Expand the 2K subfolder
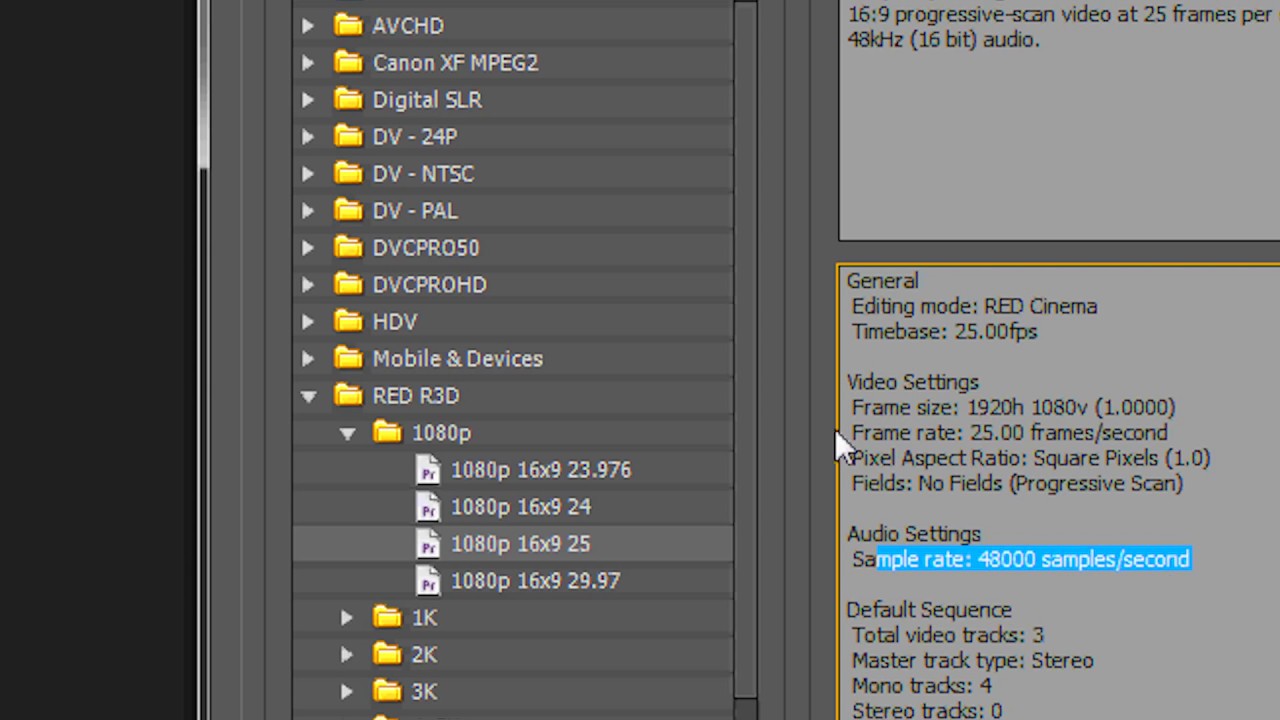 (347, 655)
